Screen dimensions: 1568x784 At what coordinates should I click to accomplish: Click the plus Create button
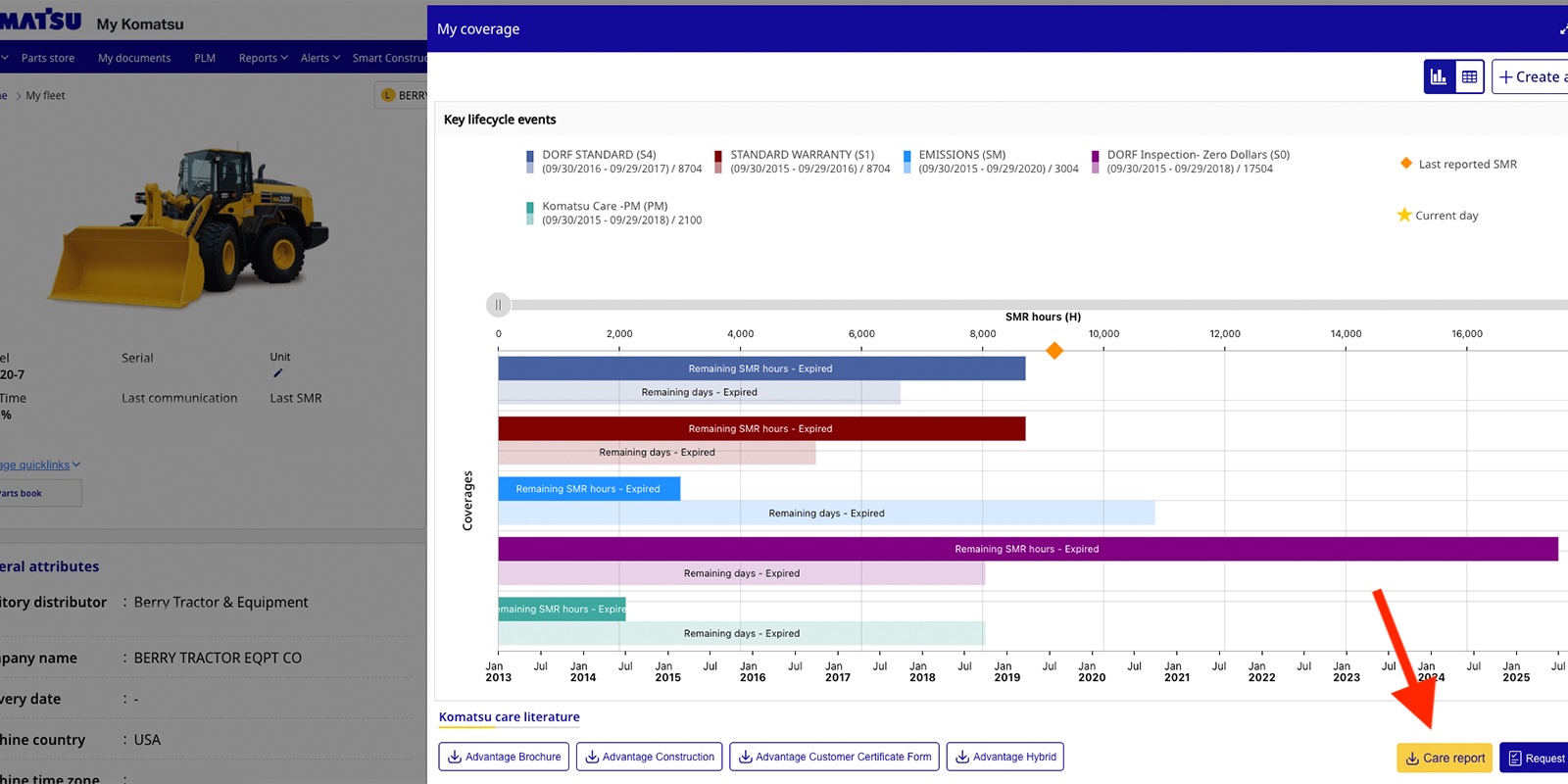[x=1531, y=76]
